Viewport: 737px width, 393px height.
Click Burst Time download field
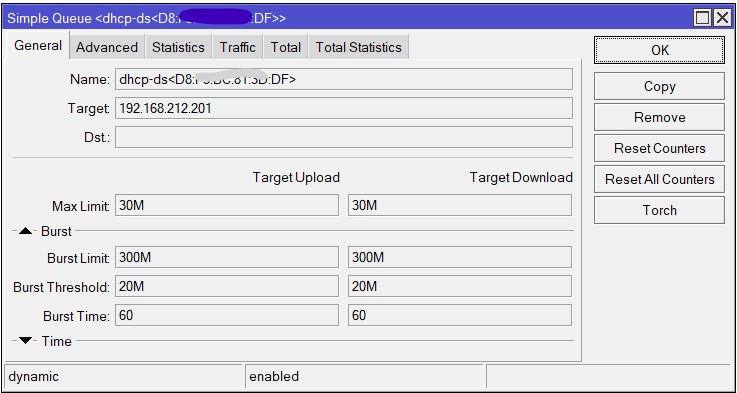tap(460, 315)
